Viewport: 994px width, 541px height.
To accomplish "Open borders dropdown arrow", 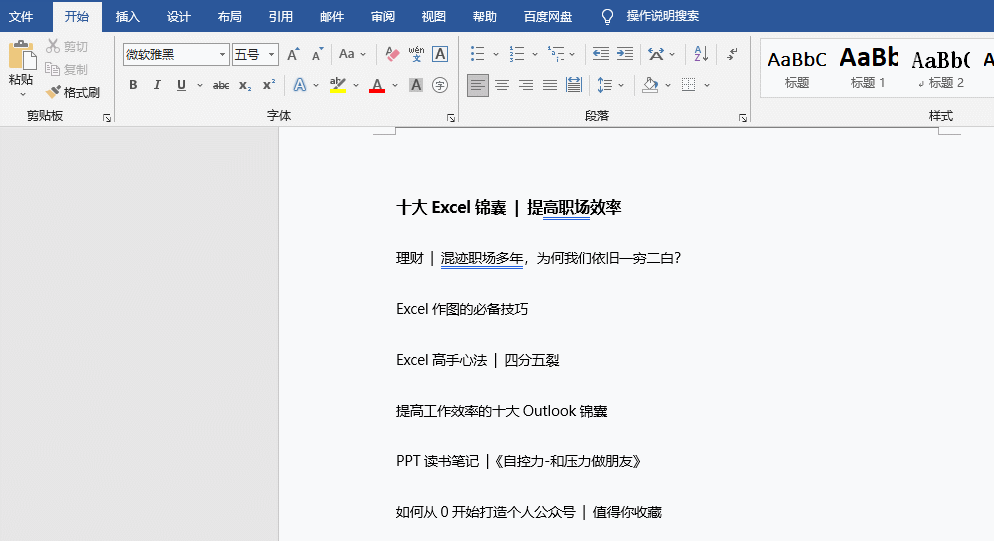I will 707,85.
